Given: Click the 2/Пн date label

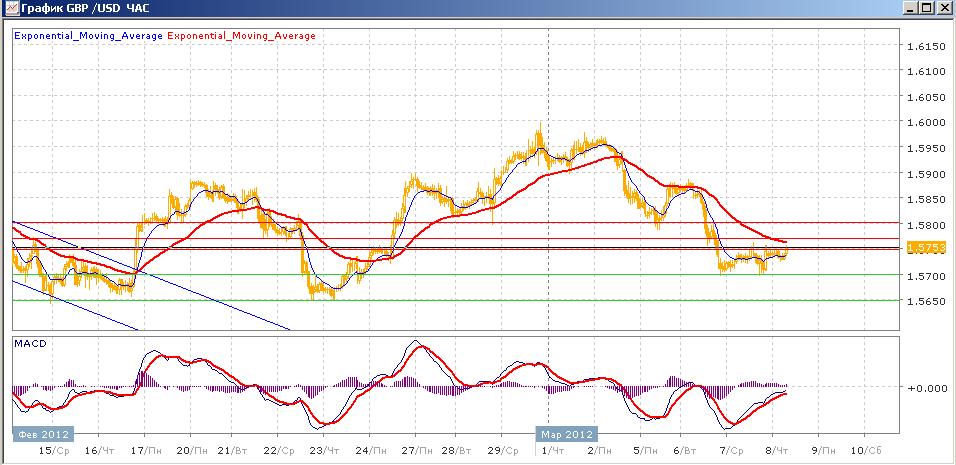Looking at the screenshot, I should (x=600, y=451).
